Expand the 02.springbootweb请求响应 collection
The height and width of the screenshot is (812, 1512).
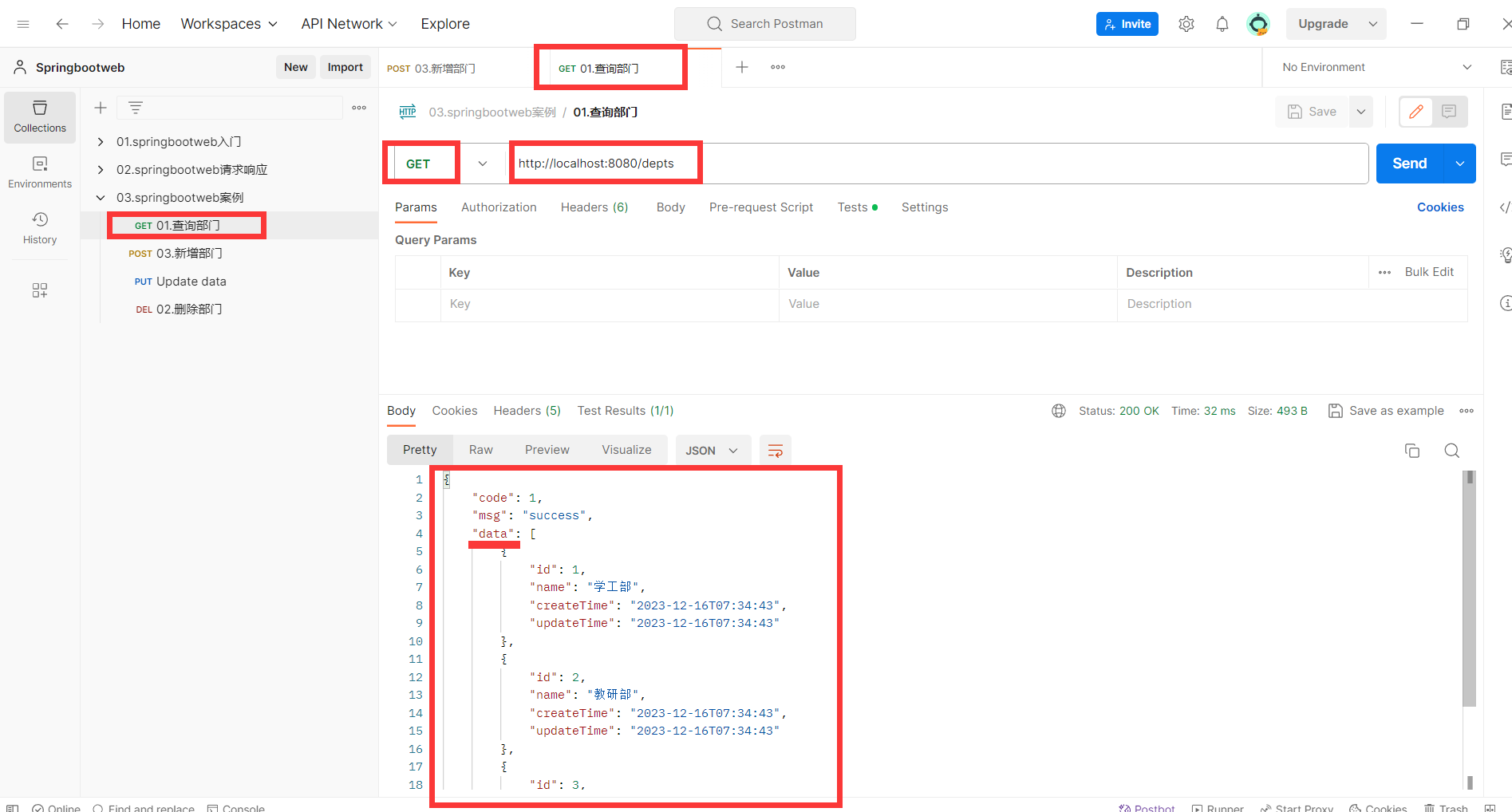pos(101,170)
